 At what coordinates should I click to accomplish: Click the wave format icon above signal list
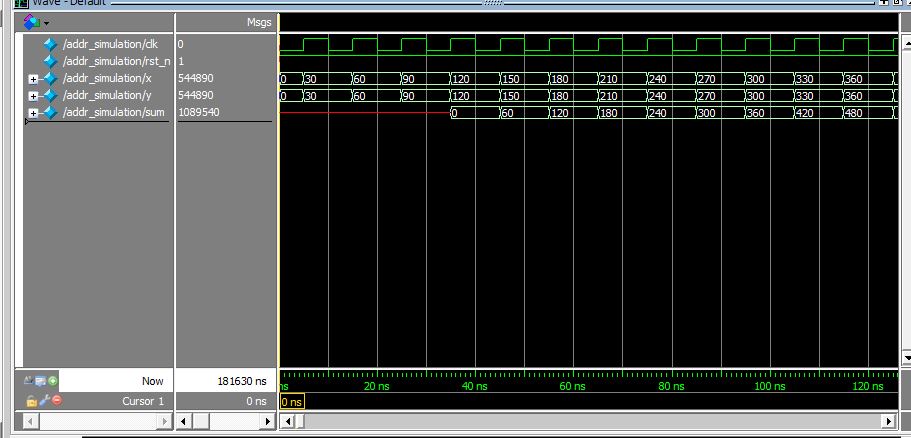(x=31, y=22)
